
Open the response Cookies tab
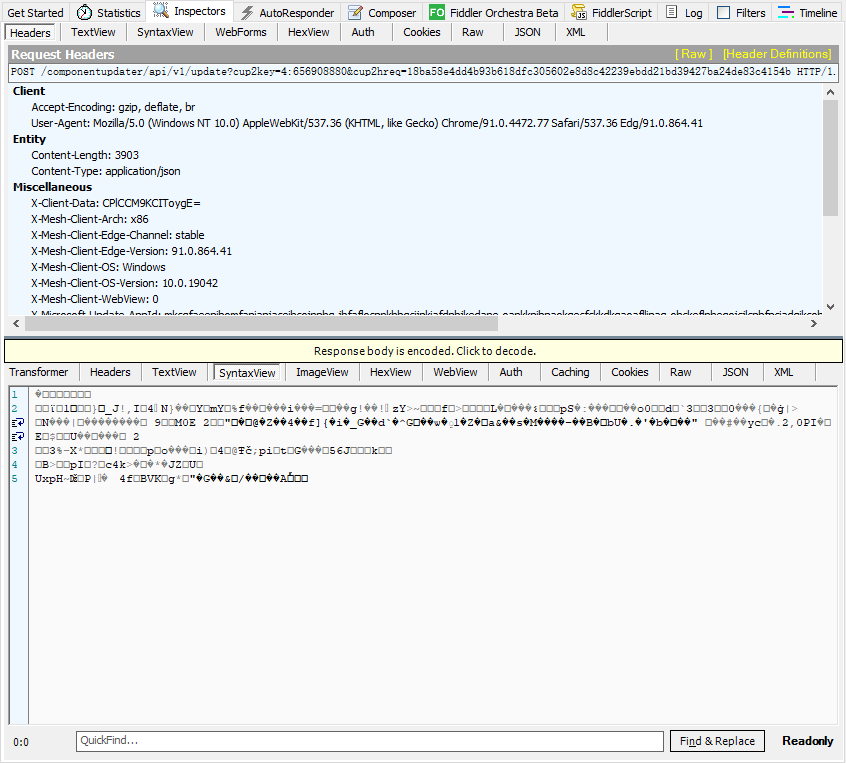tap(630, 372)
